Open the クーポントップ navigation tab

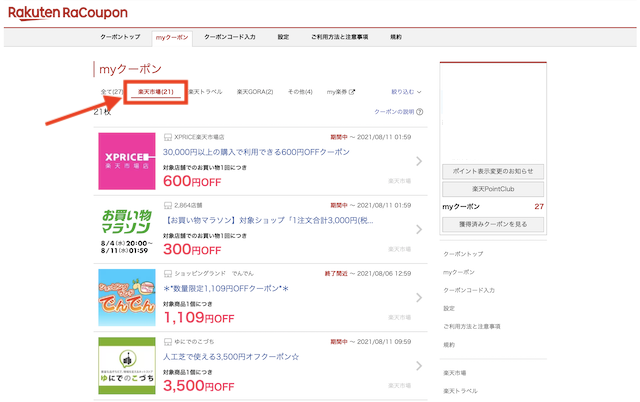120,37
